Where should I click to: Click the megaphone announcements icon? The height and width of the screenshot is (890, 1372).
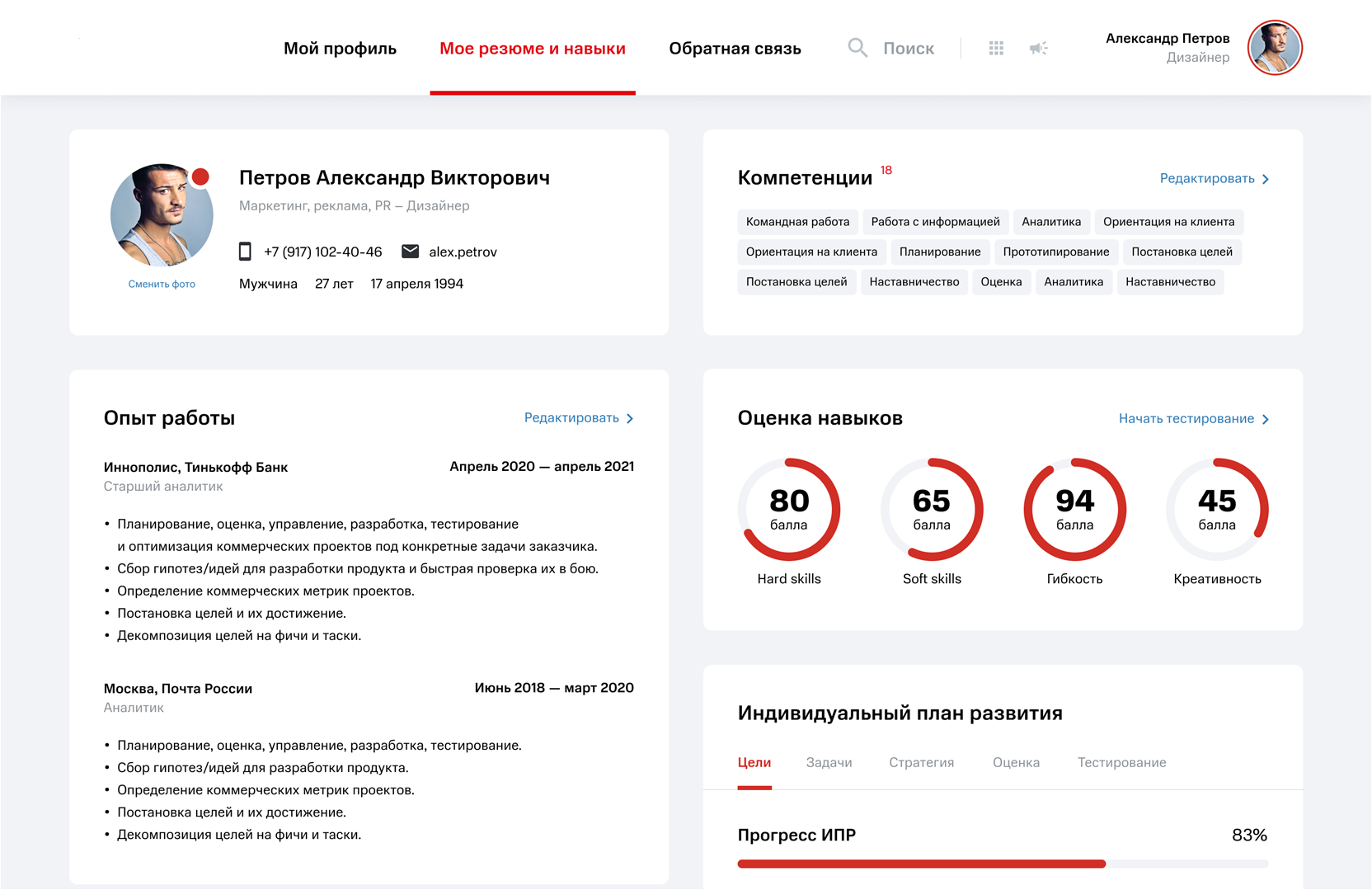1038,49
